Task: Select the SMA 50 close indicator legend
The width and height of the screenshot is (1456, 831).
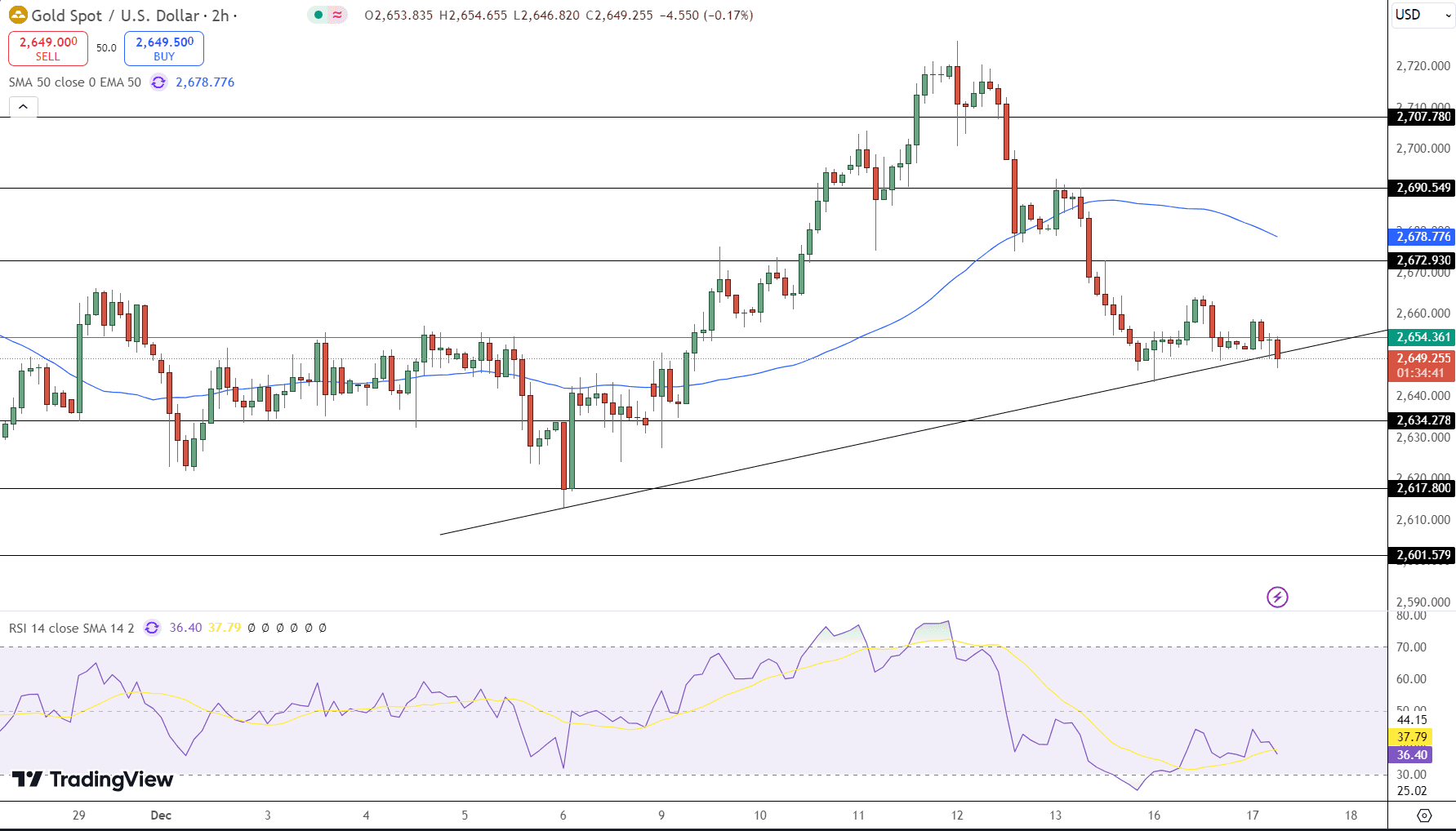Action: click(74, 82)
